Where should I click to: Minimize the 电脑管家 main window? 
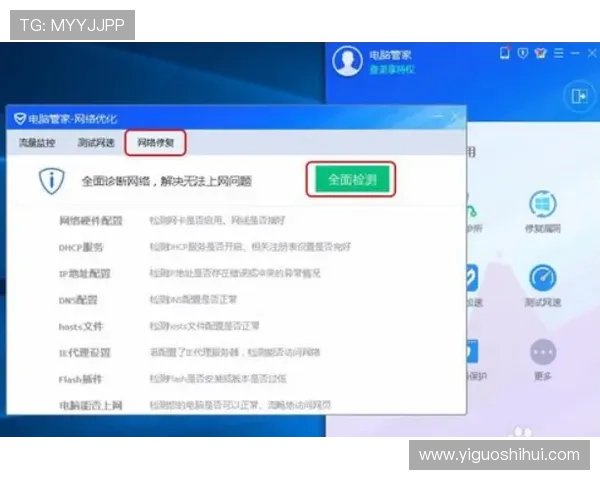tap(575, 53)
